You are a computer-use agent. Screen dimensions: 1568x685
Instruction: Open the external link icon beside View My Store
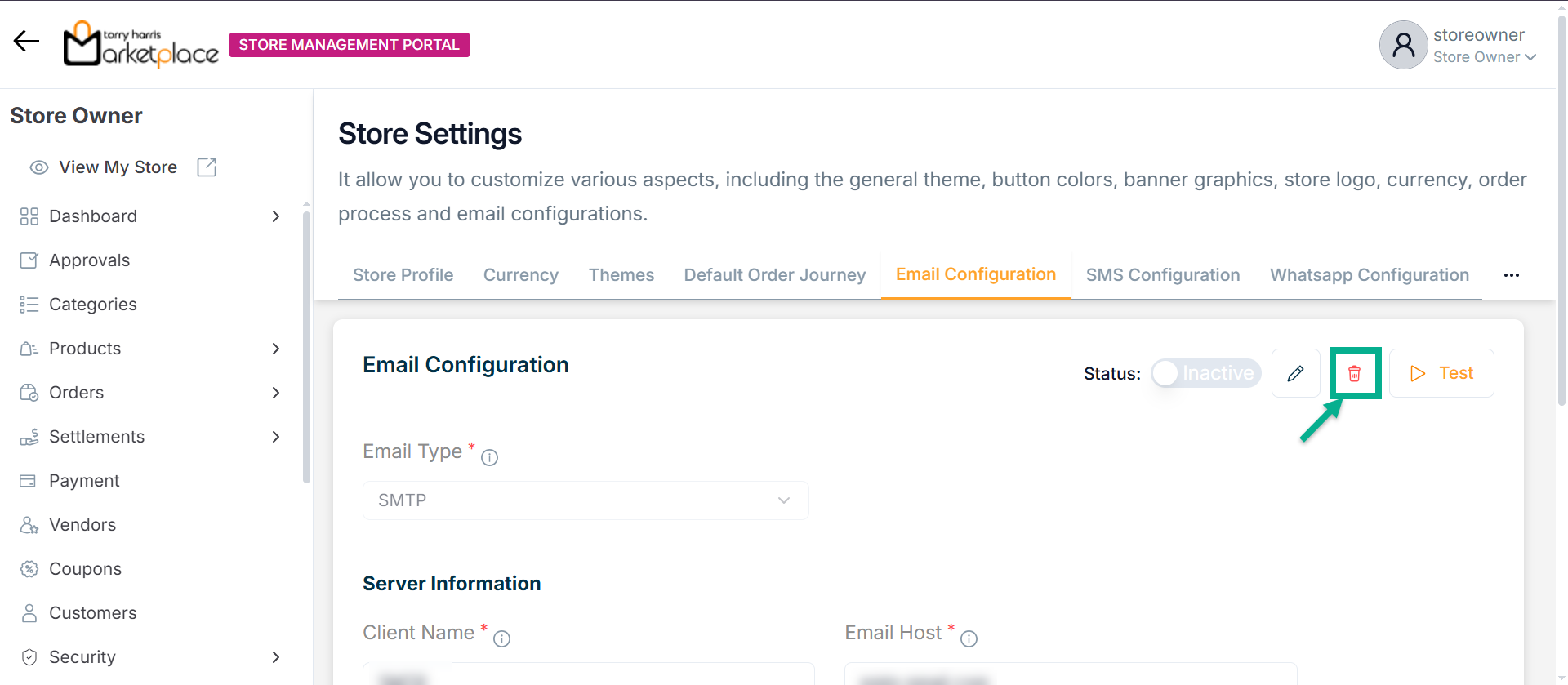click(207, 167)
